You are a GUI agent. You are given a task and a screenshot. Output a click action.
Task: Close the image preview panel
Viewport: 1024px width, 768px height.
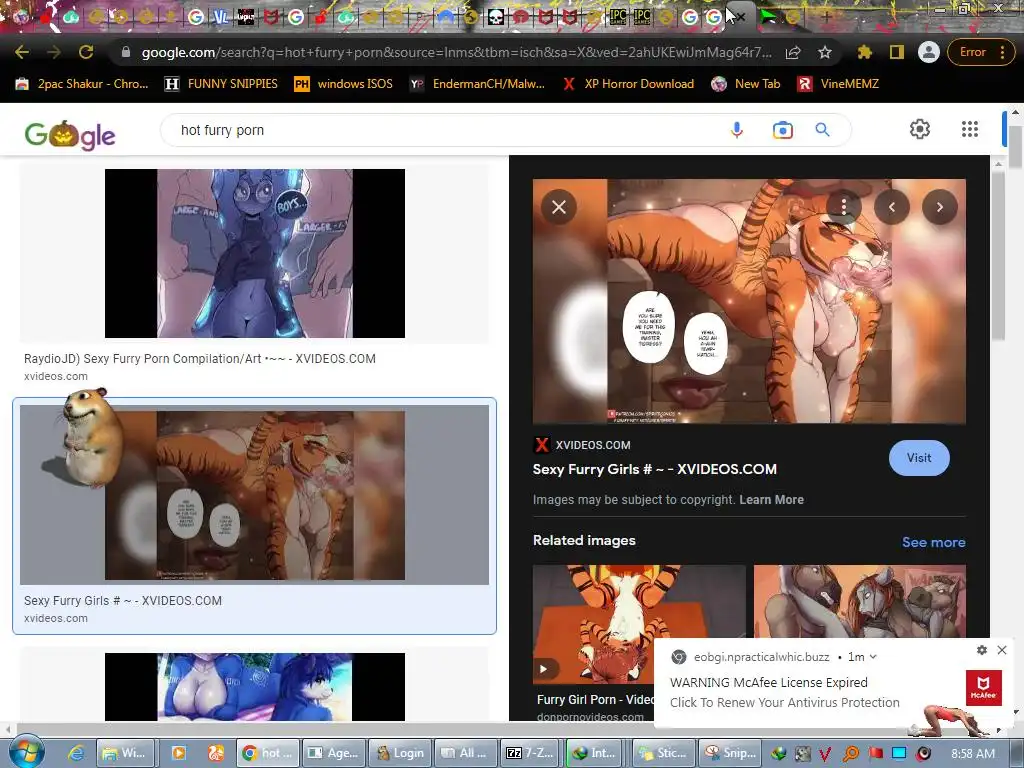pos(559,207)
